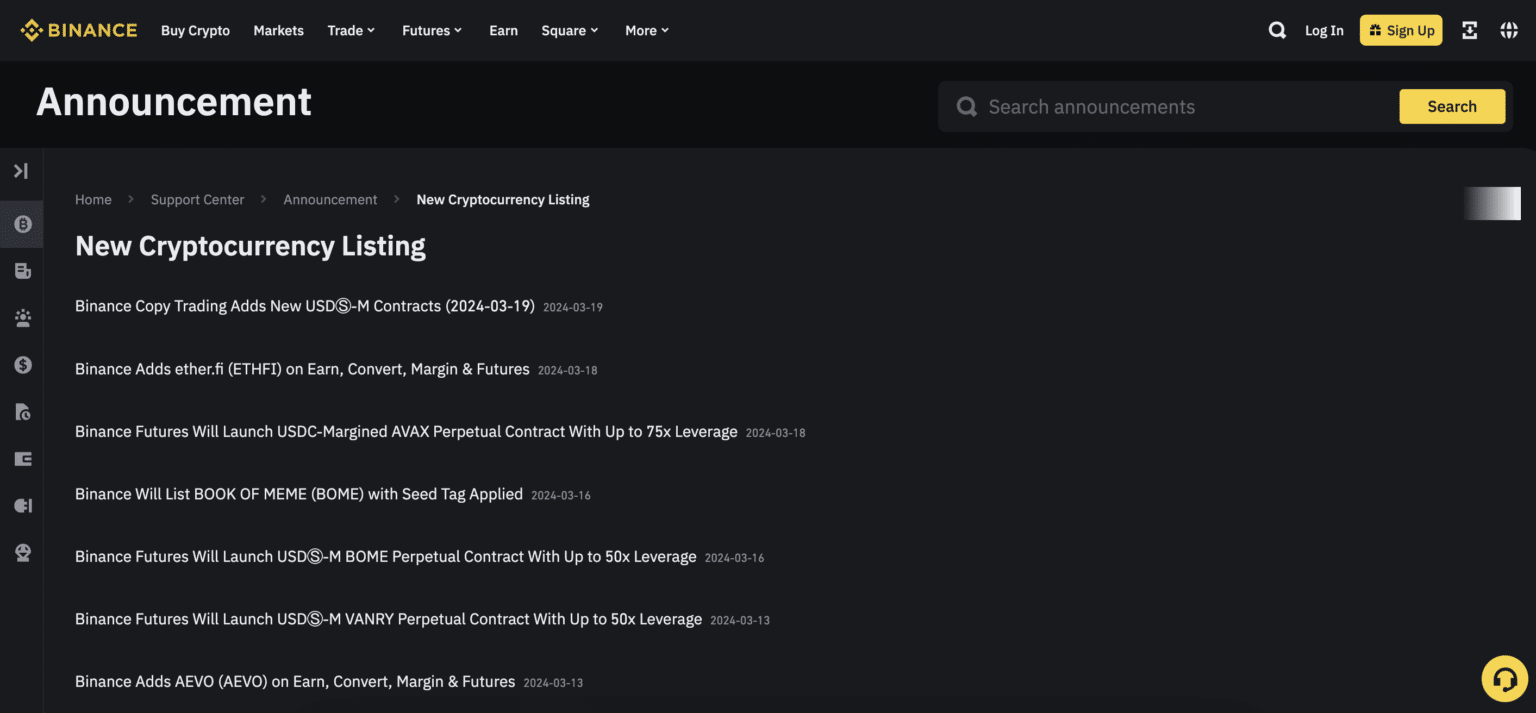Switch to the Earn section
1536x713 pixels.
(503, 30)
